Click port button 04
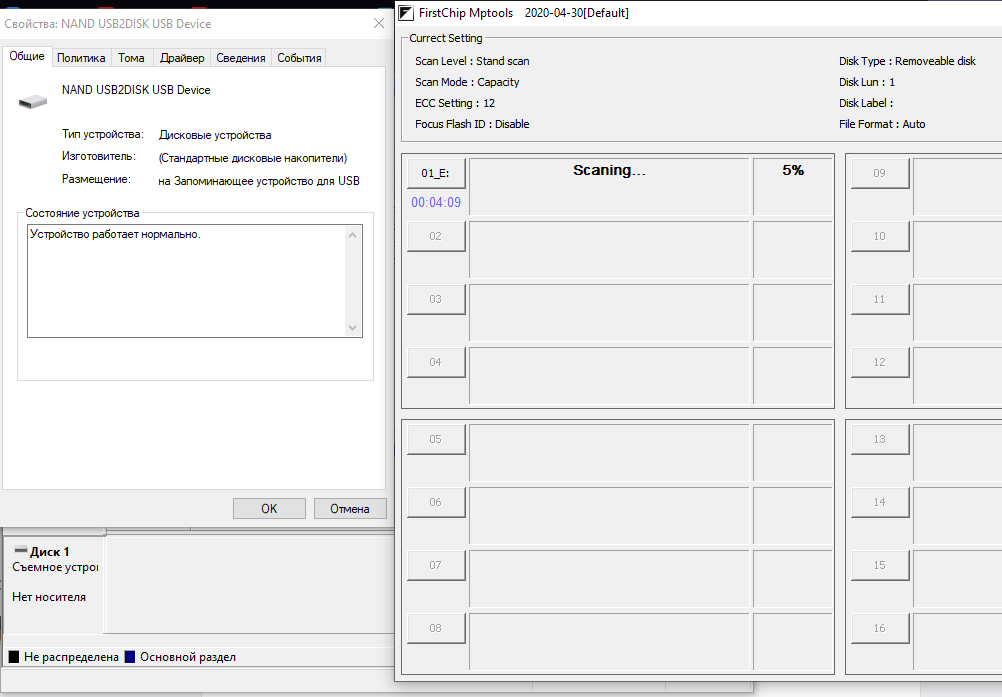The width and height of the screenshot is (1002, 697). click(436, 362)
